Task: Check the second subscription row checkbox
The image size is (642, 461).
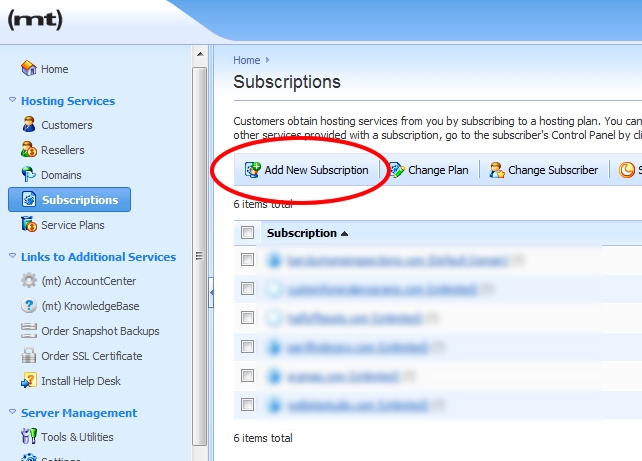Action: point(247,289)
